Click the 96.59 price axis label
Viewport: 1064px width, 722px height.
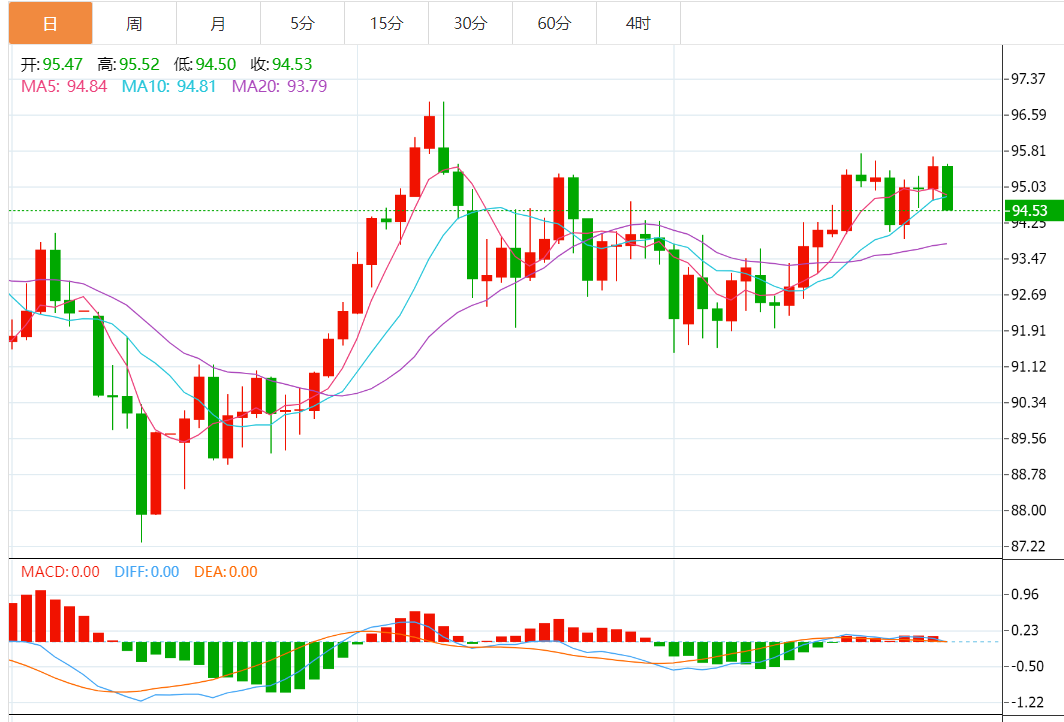(1028, 115)
